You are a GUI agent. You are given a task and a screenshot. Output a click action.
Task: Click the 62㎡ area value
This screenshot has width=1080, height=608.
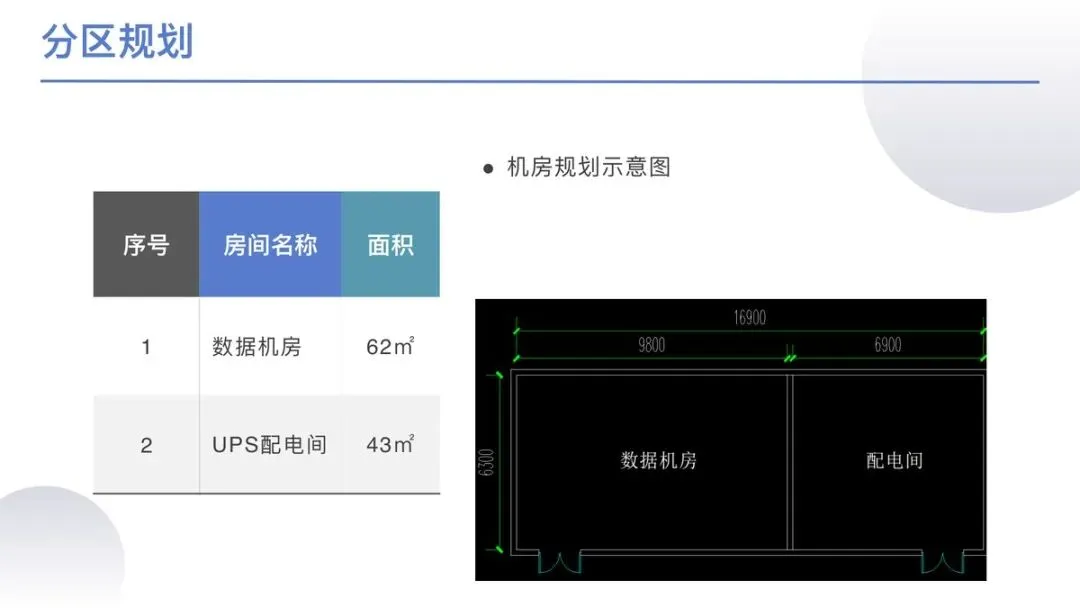(390, 346)
